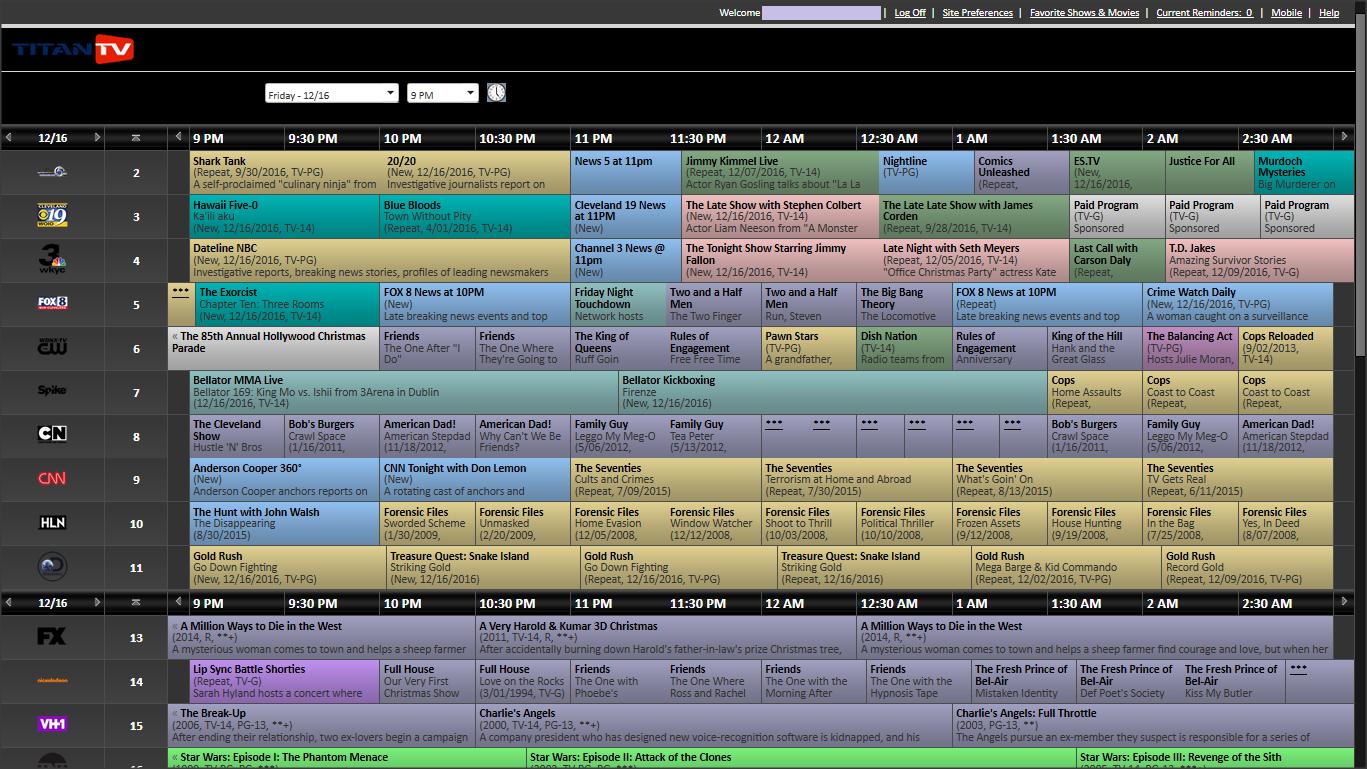Open Lip Sync Battle Shorties listing

[x=285, y=681]
